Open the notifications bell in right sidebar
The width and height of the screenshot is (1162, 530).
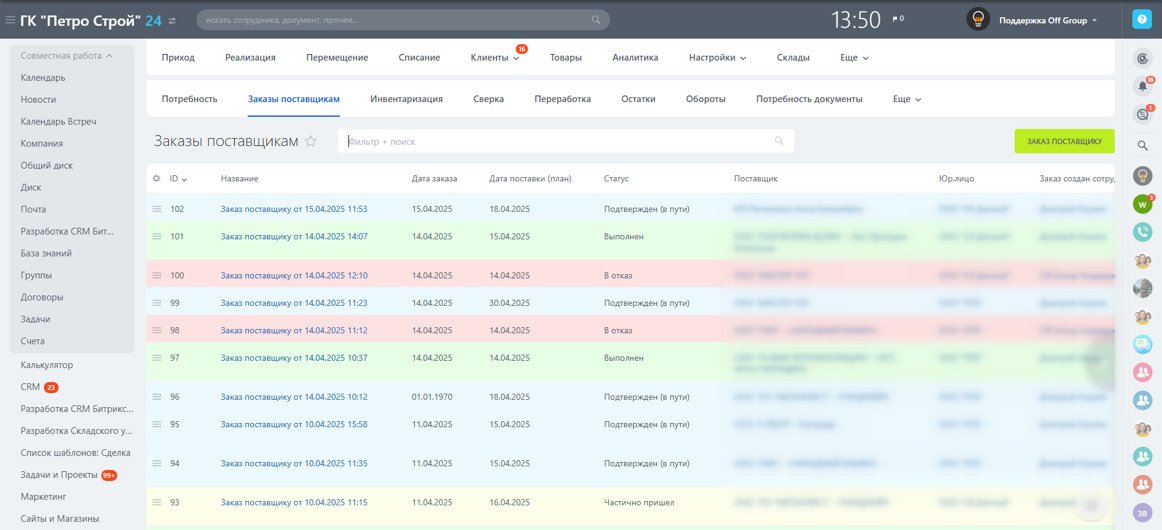[1142, 86]
